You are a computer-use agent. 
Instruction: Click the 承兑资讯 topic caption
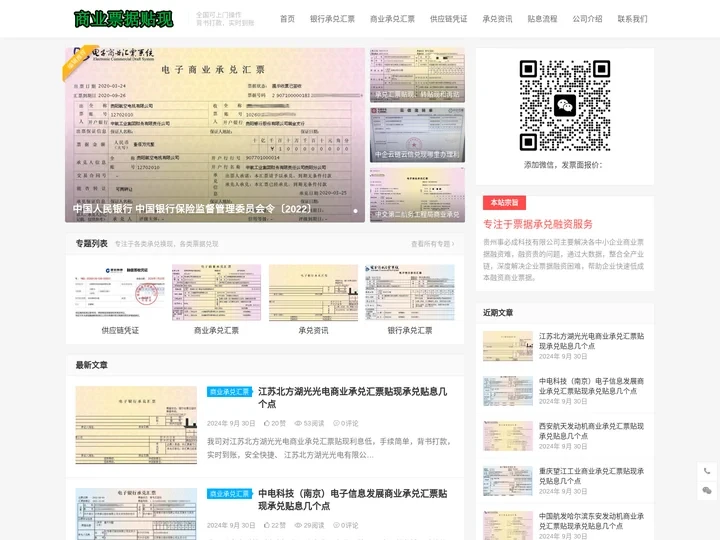[313, 330]
